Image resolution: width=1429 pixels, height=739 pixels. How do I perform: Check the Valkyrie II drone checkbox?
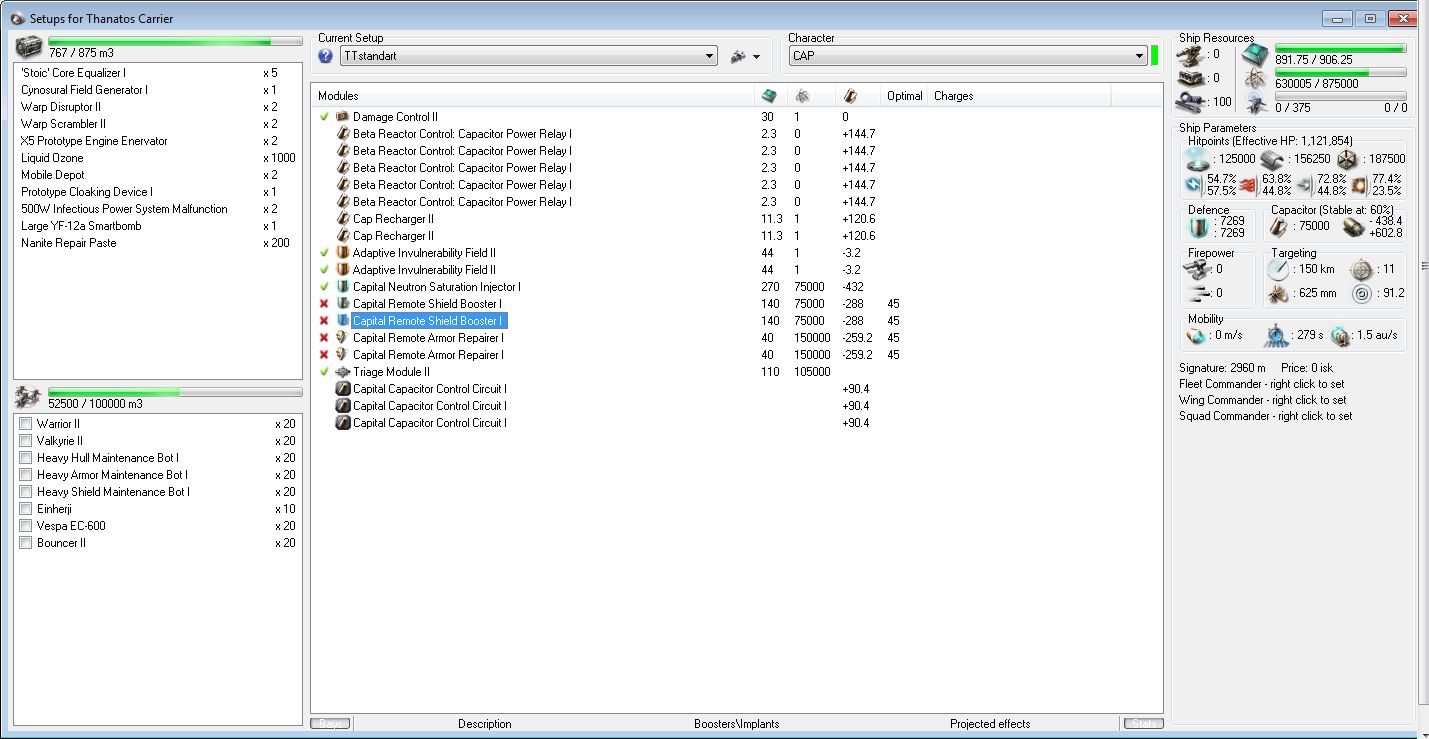point(26,441)
